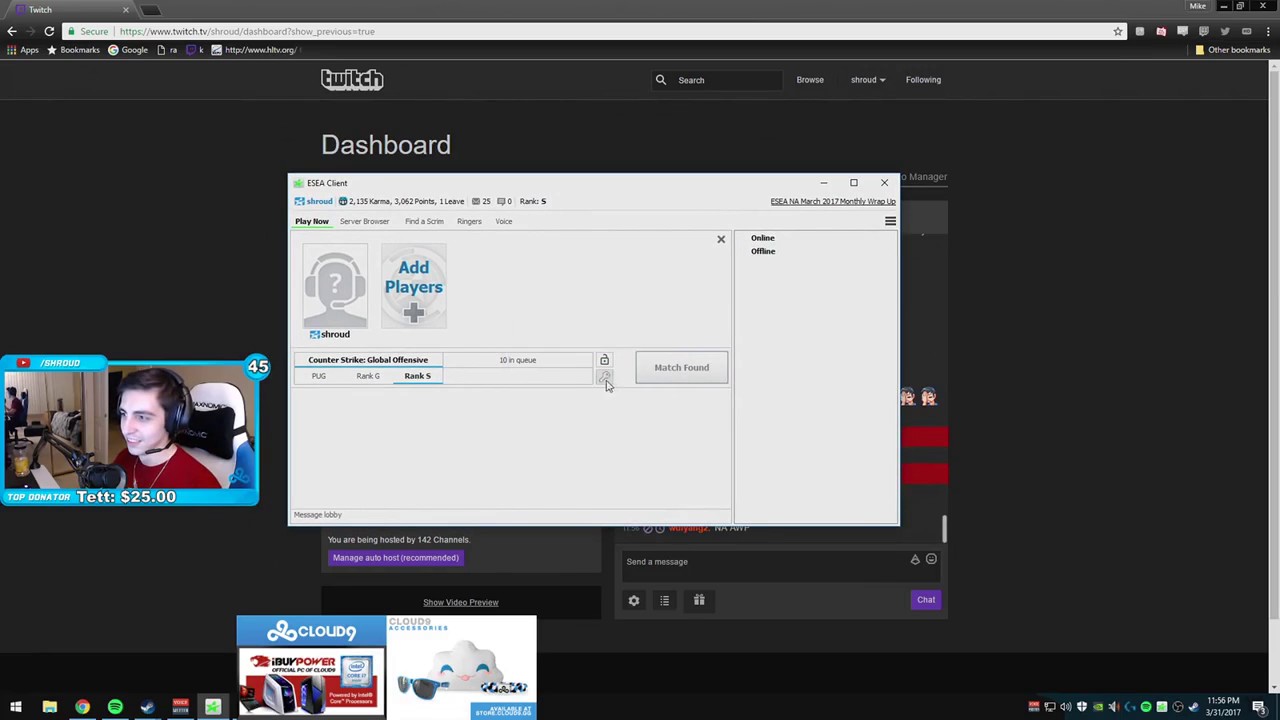Click the wrench settings icon below lock
1280x720 pixels.
pyautogui.click(x=604, y=377)
